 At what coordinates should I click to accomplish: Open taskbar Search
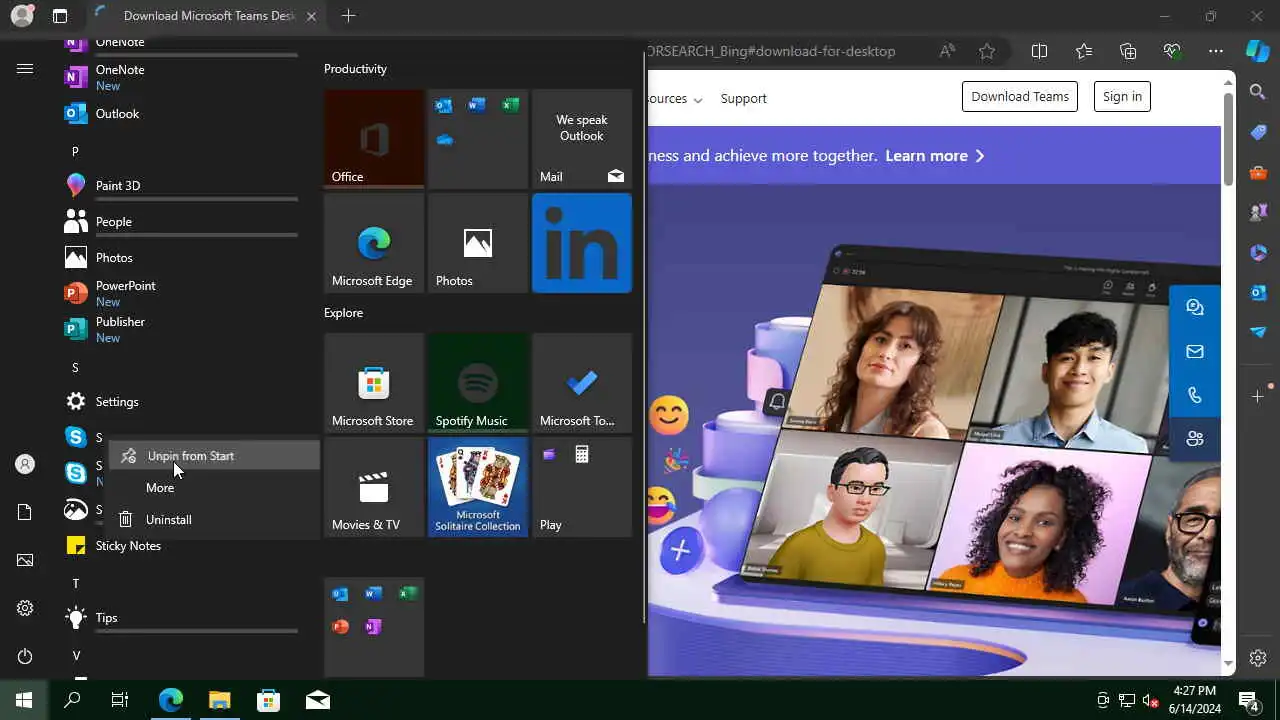click(72, 700)
